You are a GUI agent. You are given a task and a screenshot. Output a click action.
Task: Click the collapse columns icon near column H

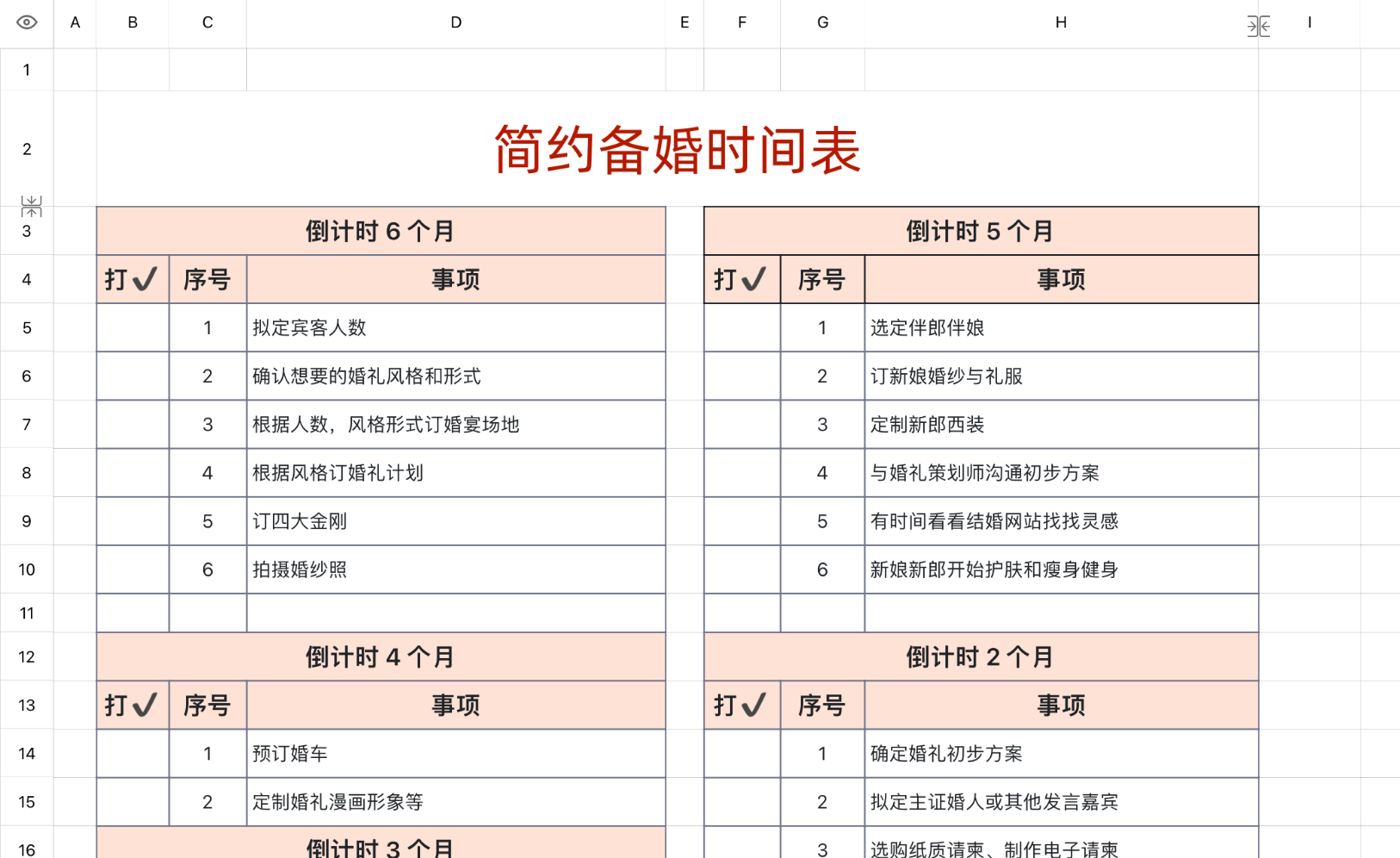coord(1258,27)
